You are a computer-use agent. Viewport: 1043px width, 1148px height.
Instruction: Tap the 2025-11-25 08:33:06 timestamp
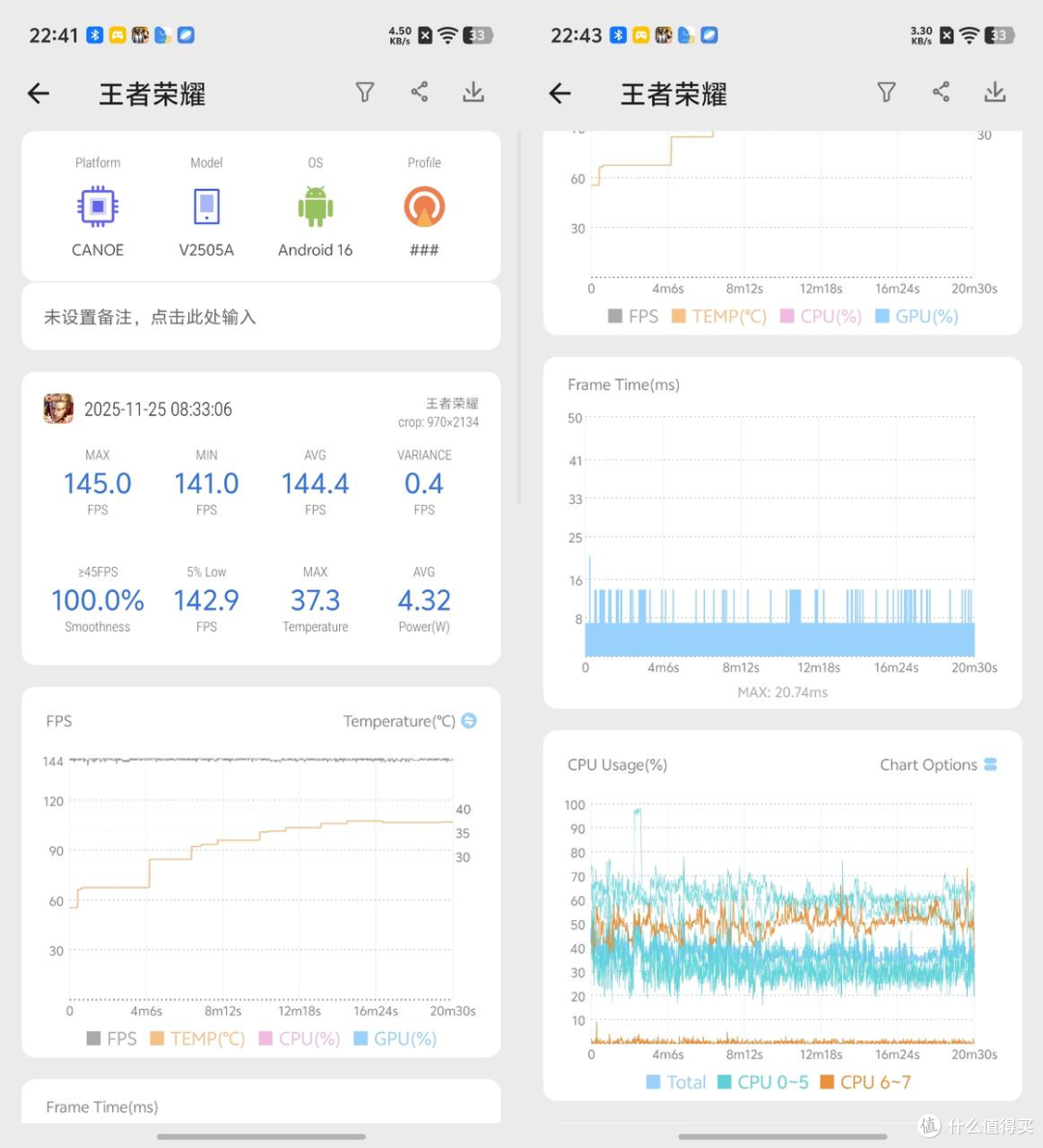(158, 409)
